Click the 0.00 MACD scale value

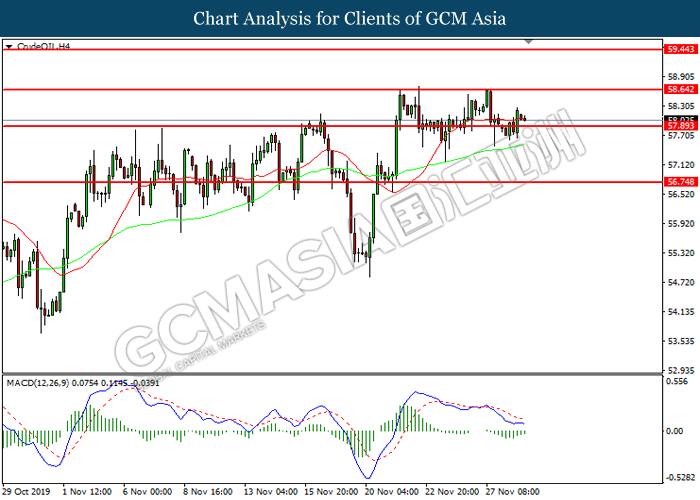tap(675, 431)
